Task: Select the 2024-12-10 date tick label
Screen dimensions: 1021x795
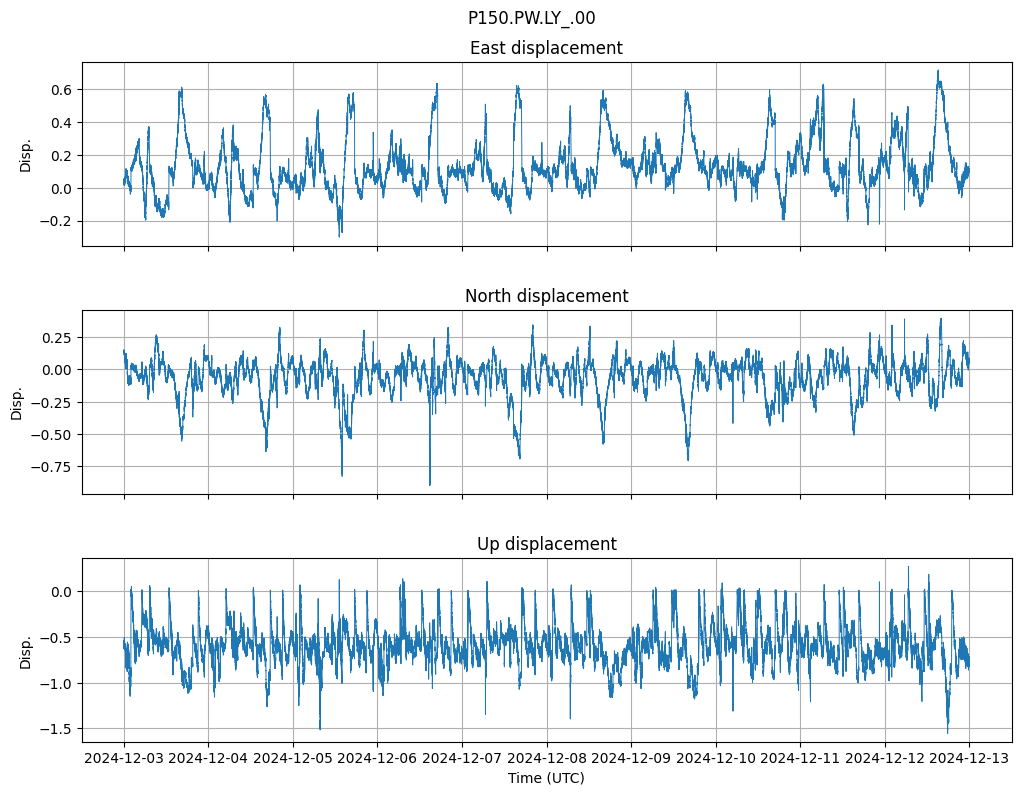Action: (x=715, y=758)
